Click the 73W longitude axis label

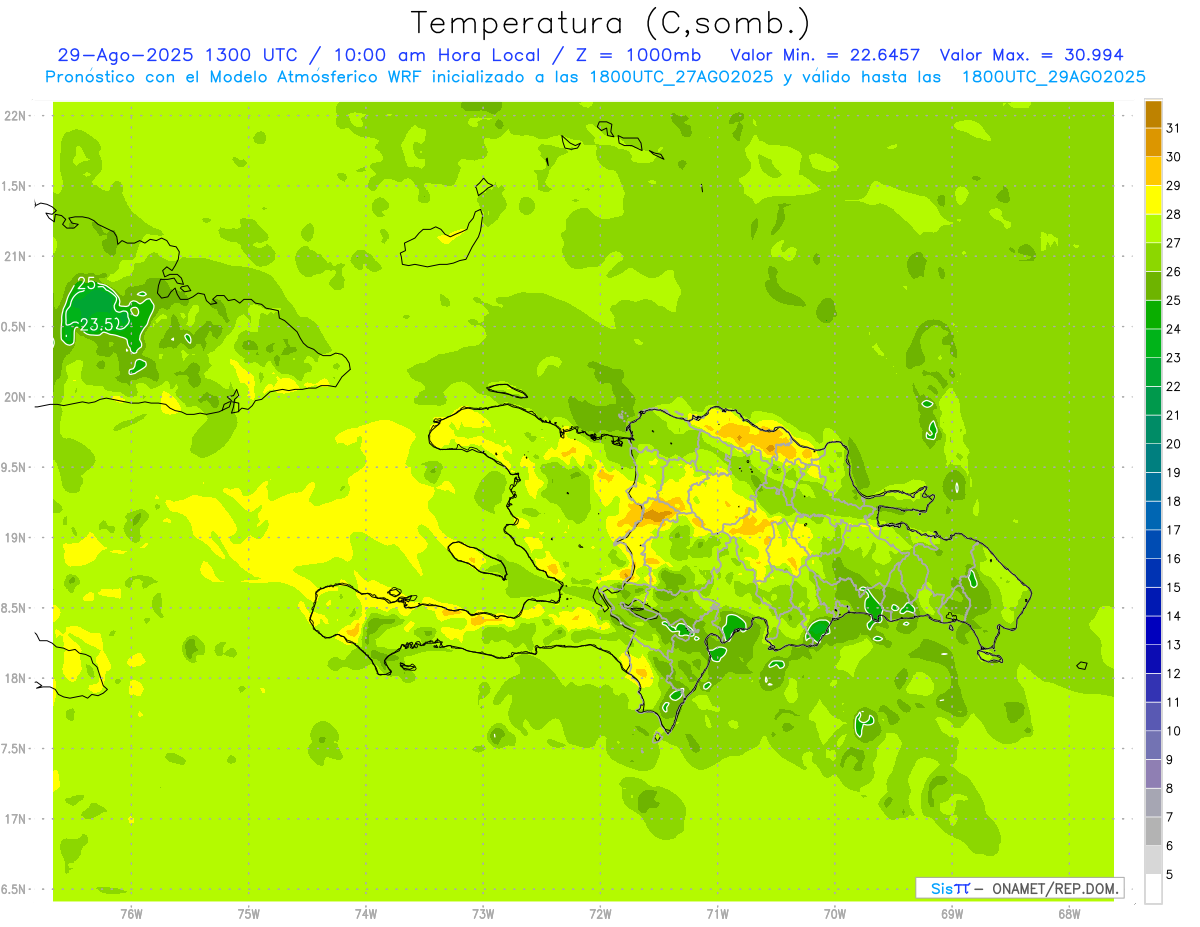coord(483,913)
